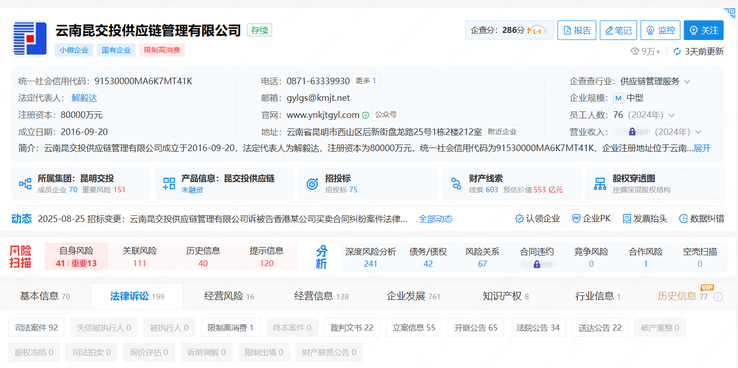Open the 报告 report button
The height and width of the screenshot is (368, 738).
[577, 30]
